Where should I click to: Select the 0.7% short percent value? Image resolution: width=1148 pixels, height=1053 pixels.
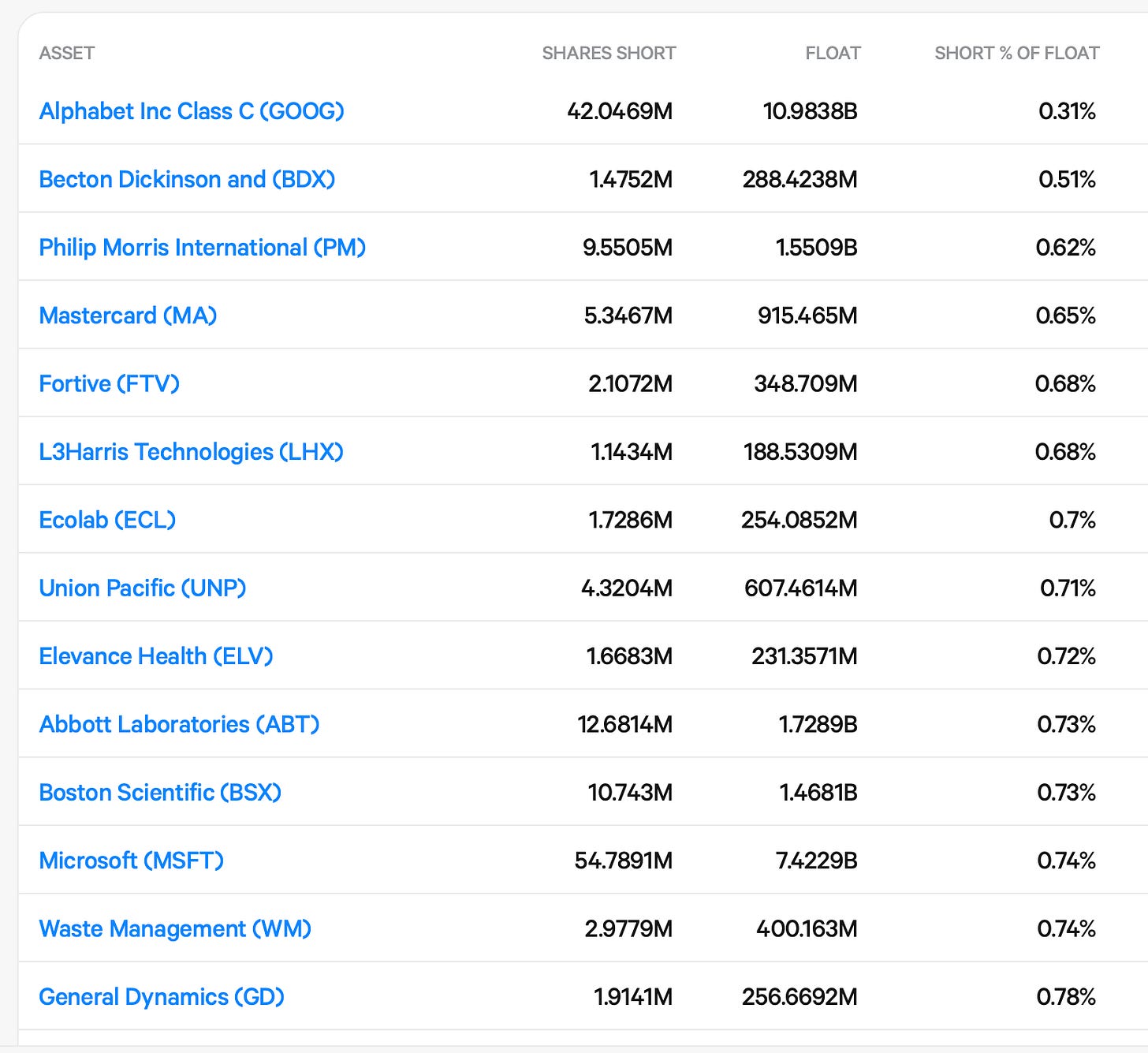click(1072, 520)
